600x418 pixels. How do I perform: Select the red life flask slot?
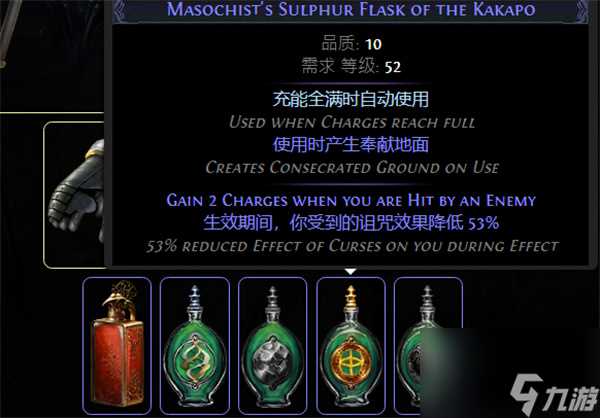[x=117, y=346]
